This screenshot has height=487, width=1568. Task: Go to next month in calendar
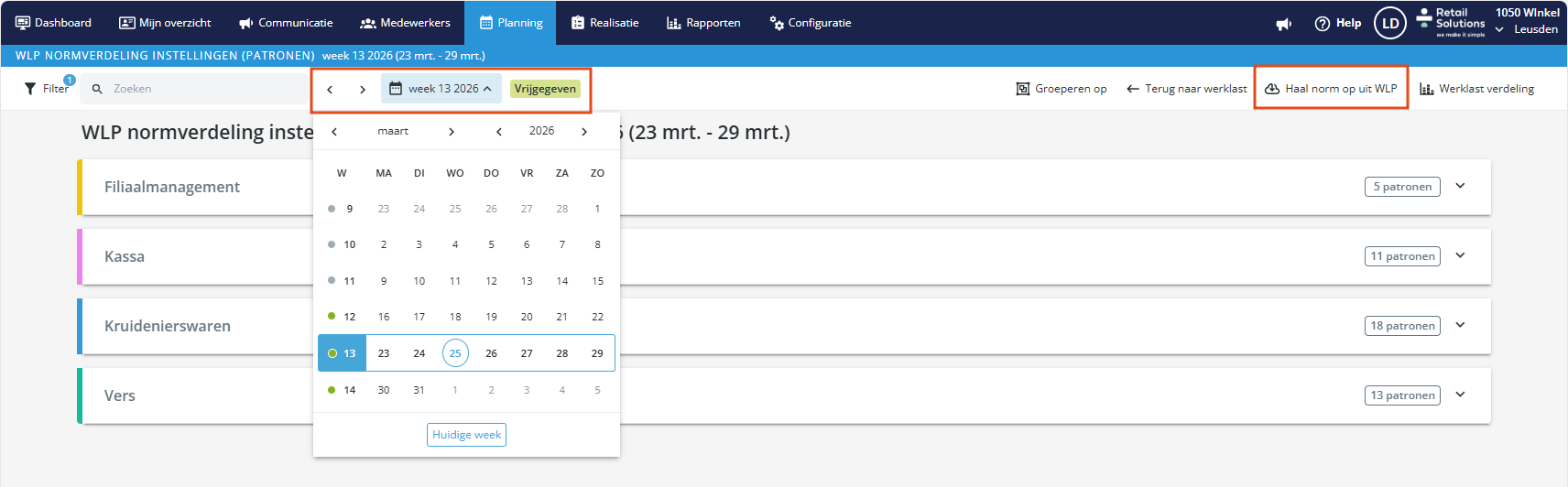tap(452, 132)
